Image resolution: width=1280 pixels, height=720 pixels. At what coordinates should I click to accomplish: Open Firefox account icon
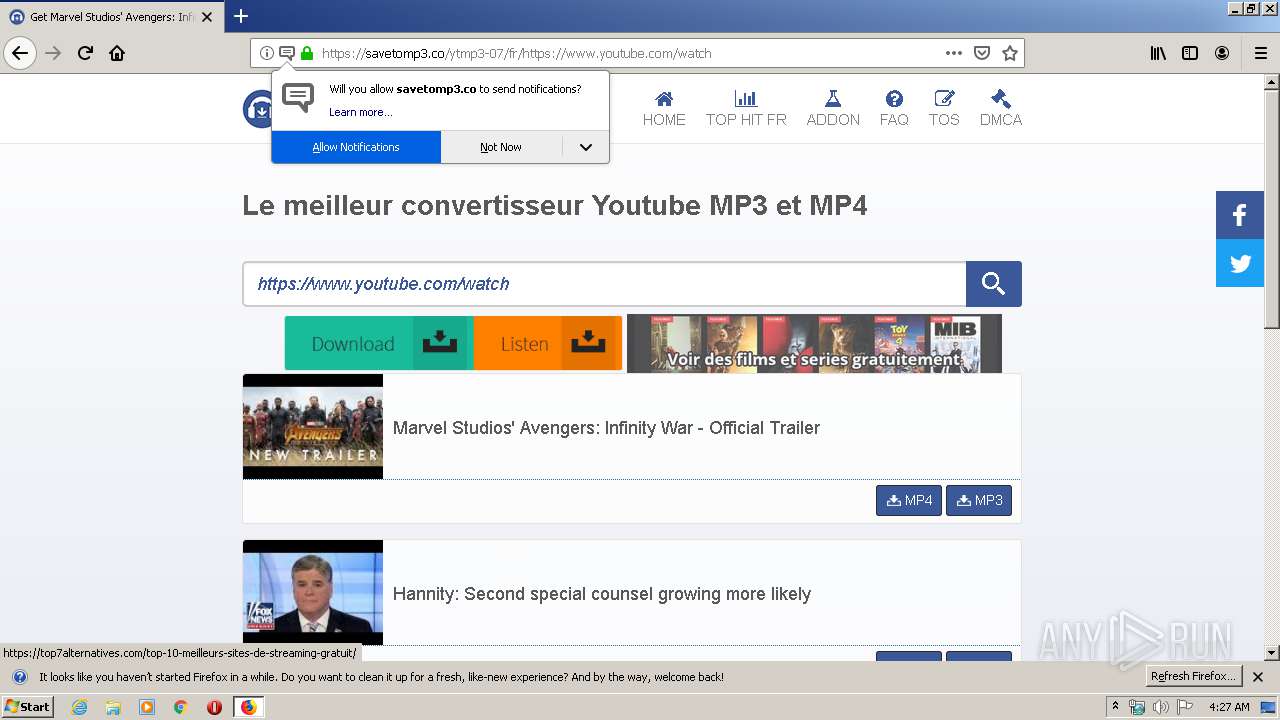point(1222,53)
